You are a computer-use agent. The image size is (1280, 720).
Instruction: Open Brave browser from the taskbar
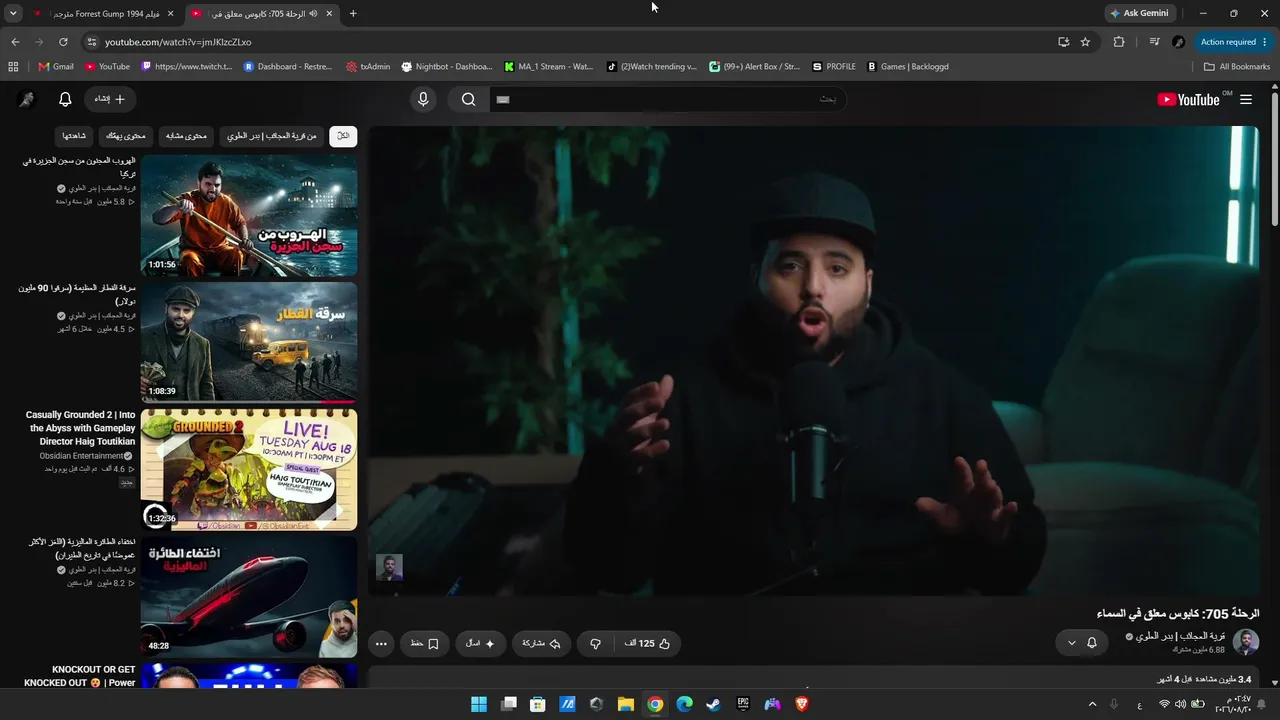802,704
